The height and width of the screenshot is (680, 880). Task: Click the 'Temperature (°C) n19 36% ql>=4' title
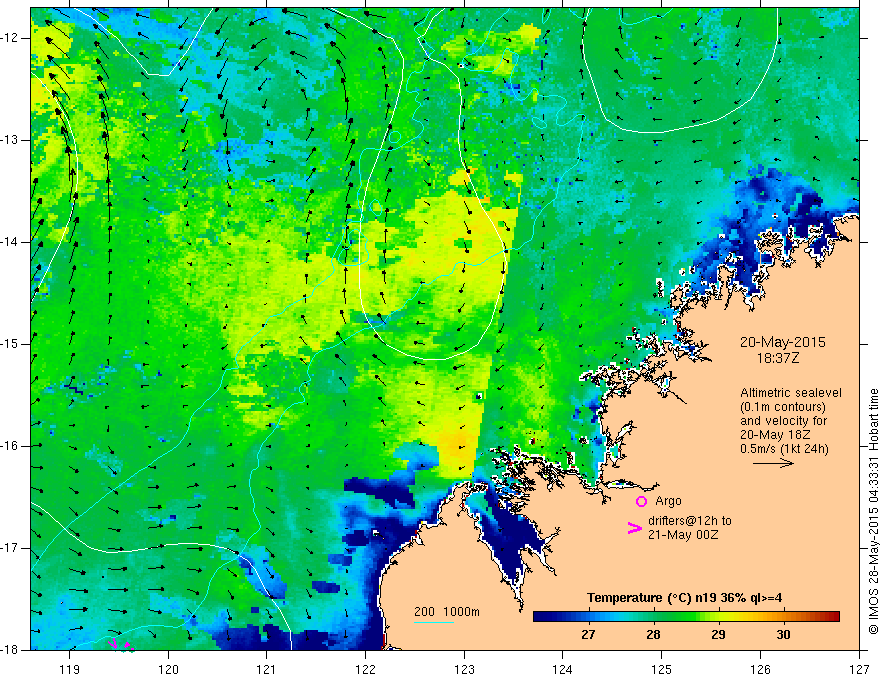[685, 598]
